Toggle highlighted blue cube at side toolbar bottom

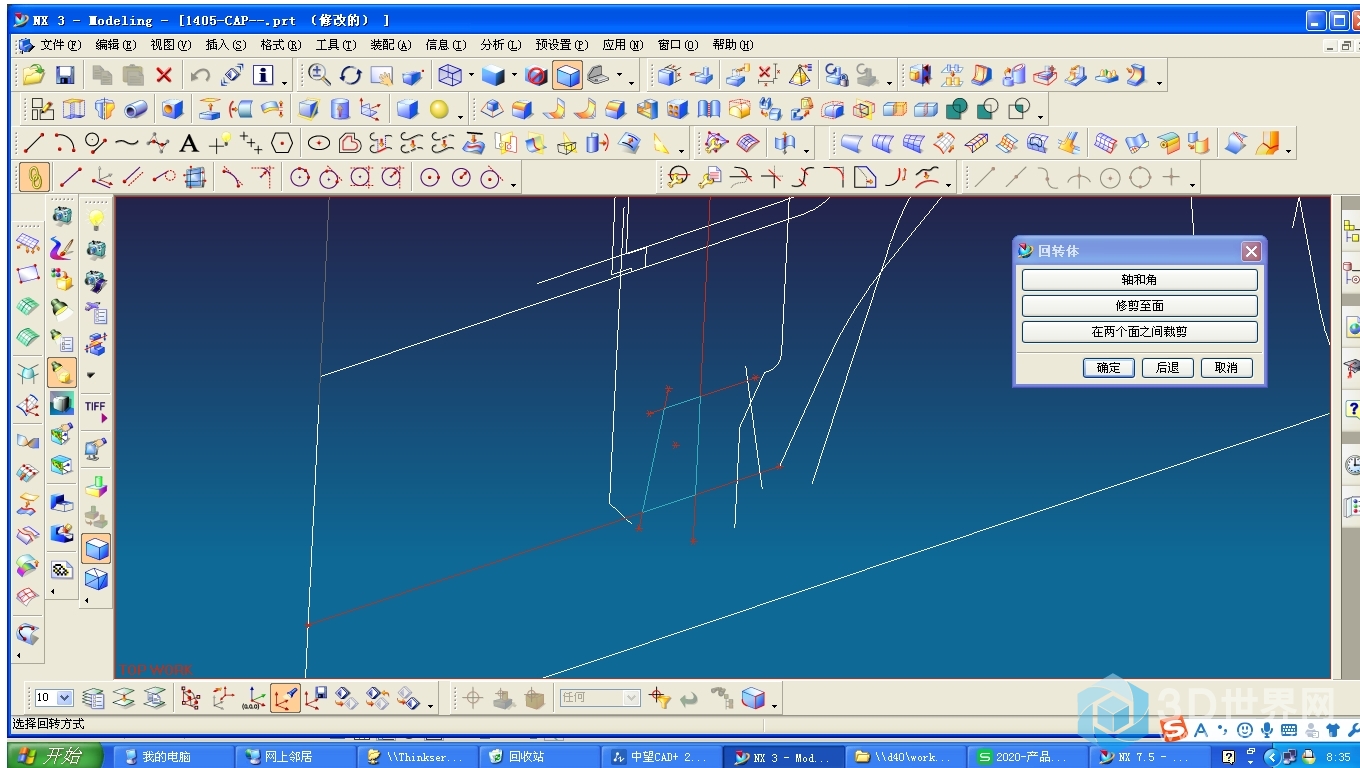pos(96,548)
